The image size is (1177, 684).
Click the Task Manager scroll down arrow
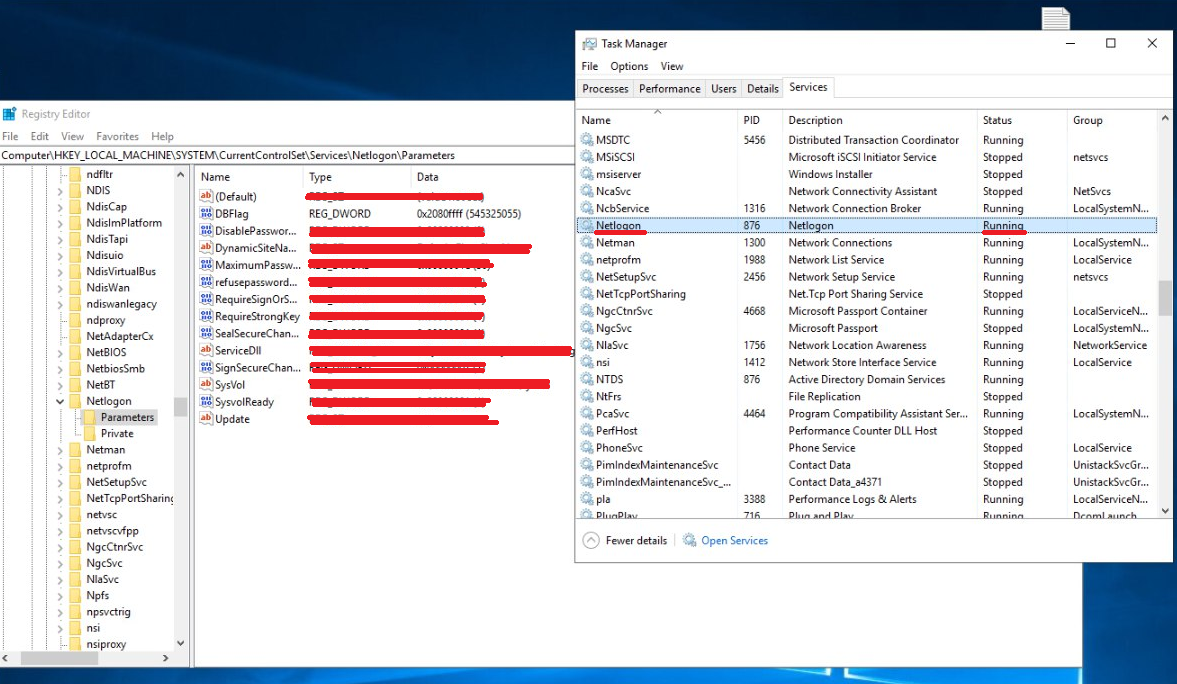[1165, 511]
